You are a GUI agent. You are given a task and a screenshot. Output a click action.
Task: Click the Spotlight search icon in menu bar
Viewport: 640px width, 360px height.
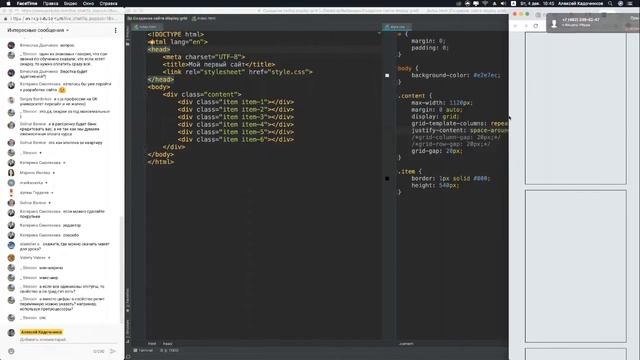(x=610, y=3)
